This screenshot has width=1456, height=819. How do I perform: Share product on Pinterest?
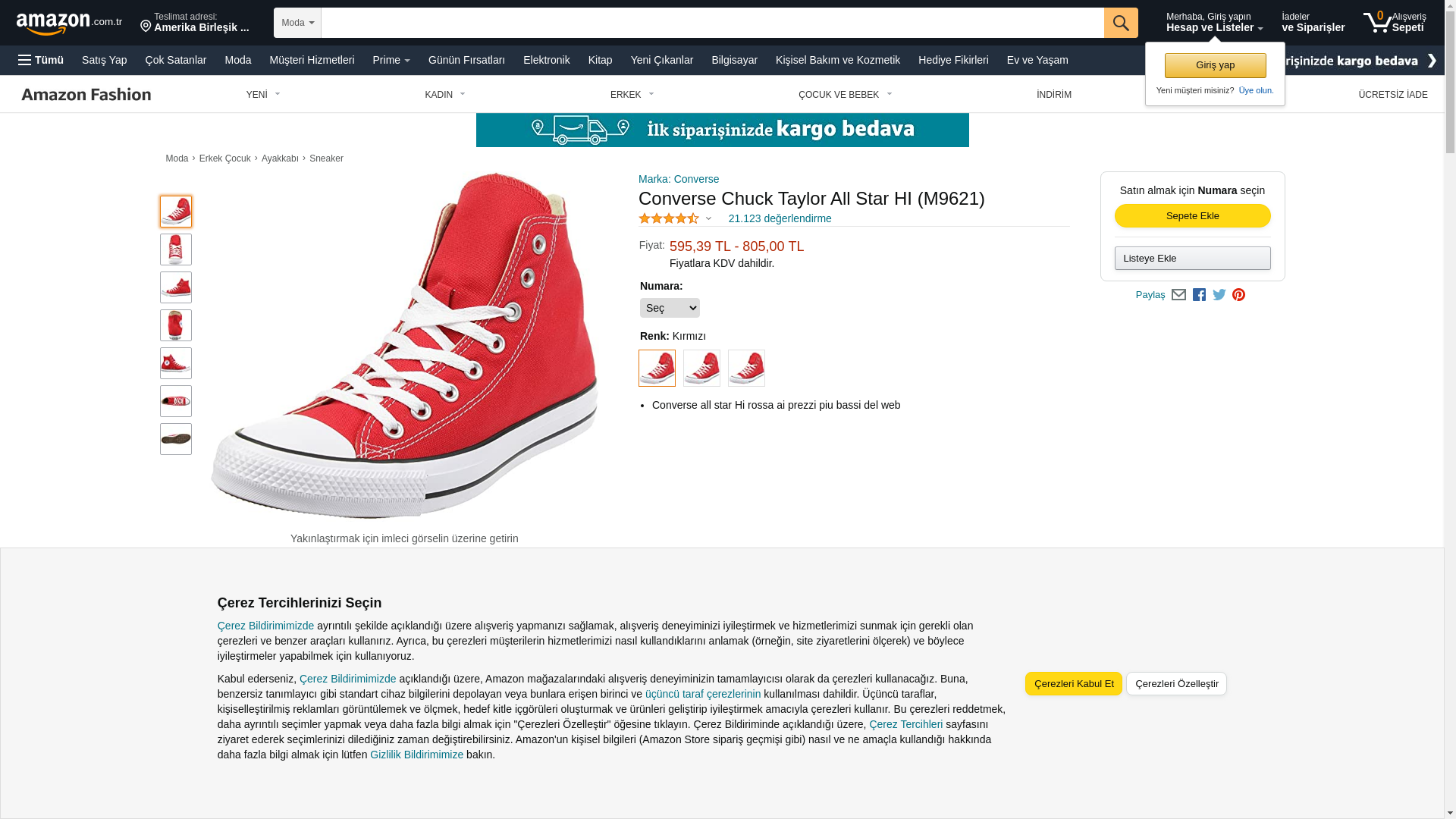1238,294
